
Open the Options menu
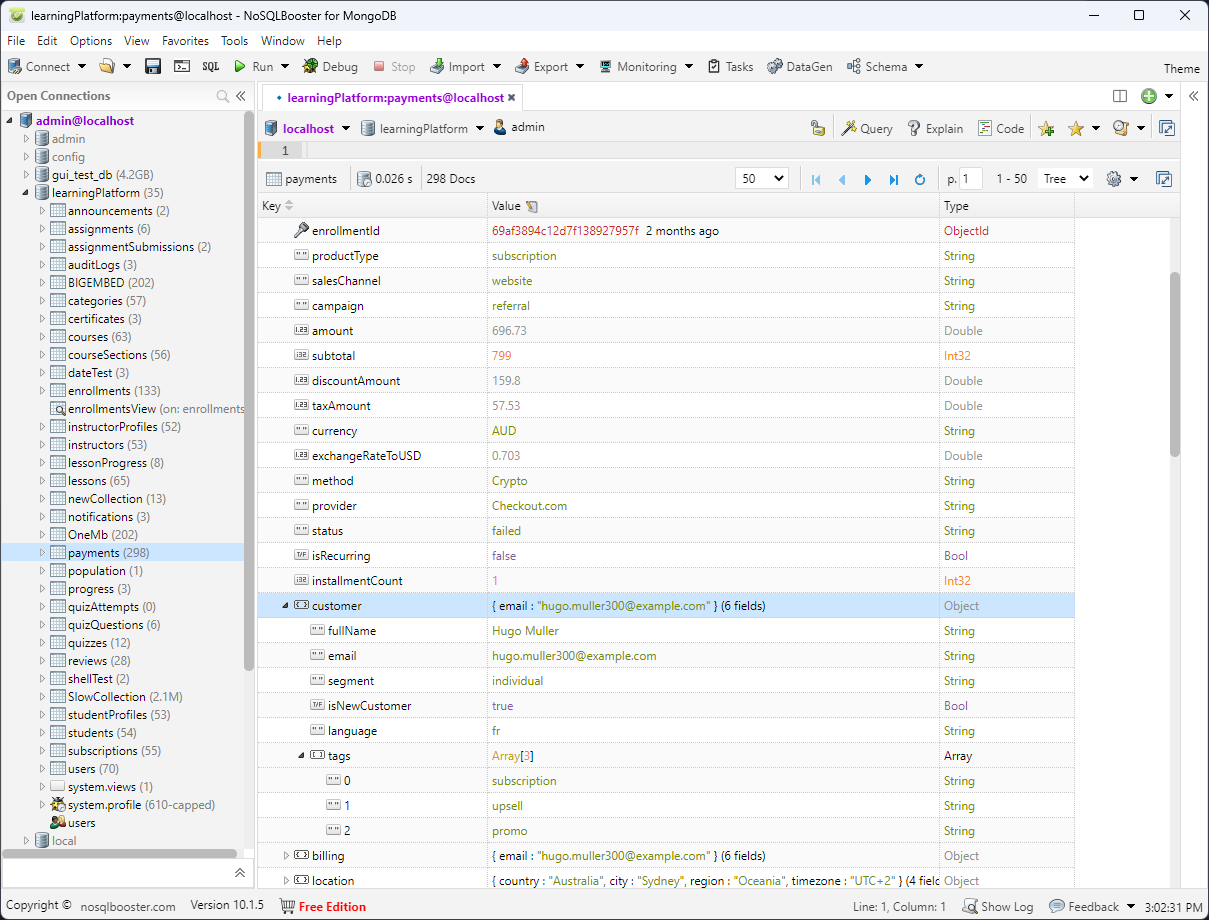[91, 41]
